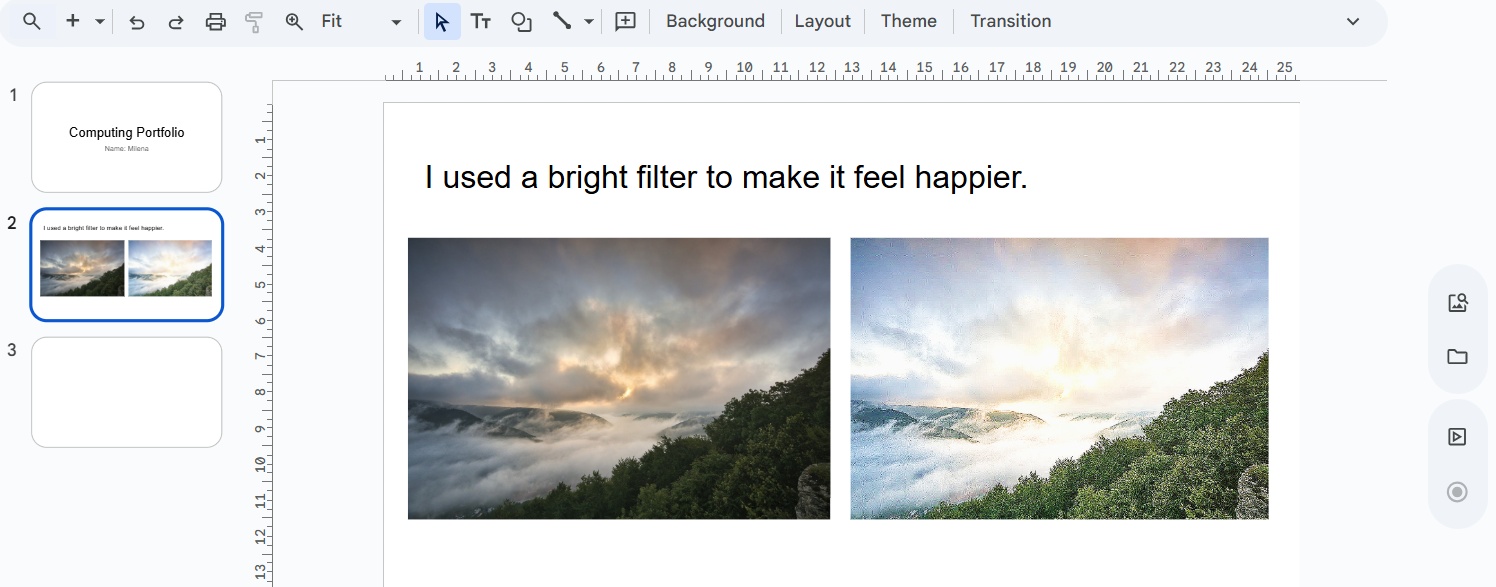Click the search menus magnifier icon

(x=32, y=21)
